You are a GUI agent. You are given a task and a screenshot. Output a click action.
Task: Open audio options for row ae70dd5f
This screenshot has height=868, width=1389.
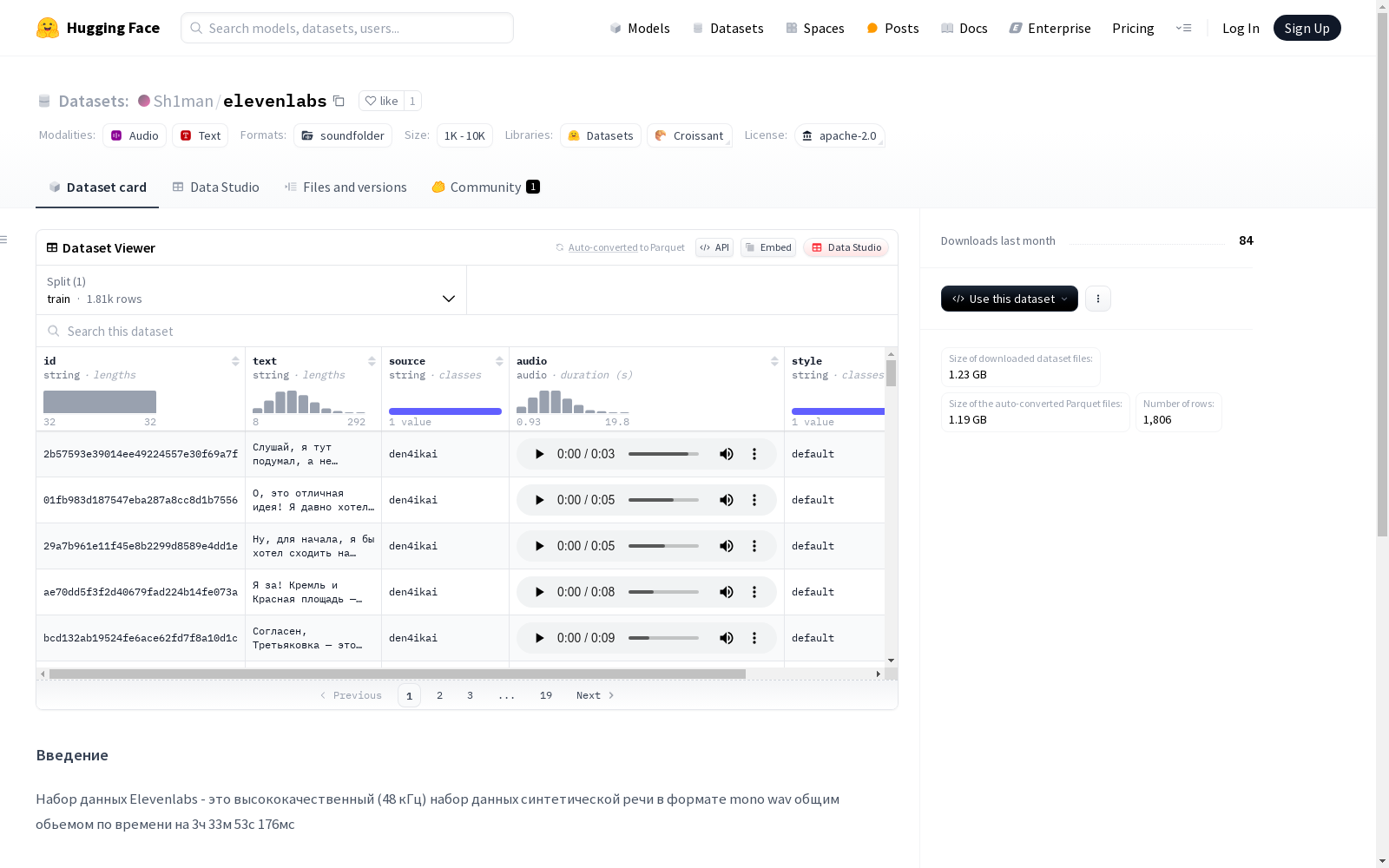coord(754,592)
